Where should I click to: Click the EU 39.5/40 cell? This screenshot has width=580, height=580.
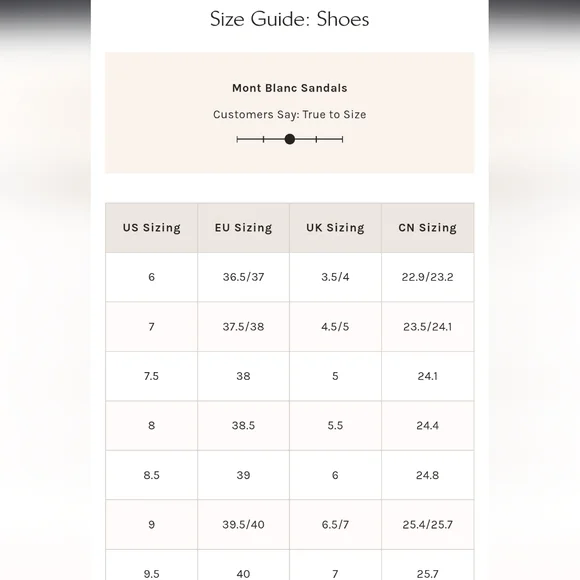pos(243,525)
